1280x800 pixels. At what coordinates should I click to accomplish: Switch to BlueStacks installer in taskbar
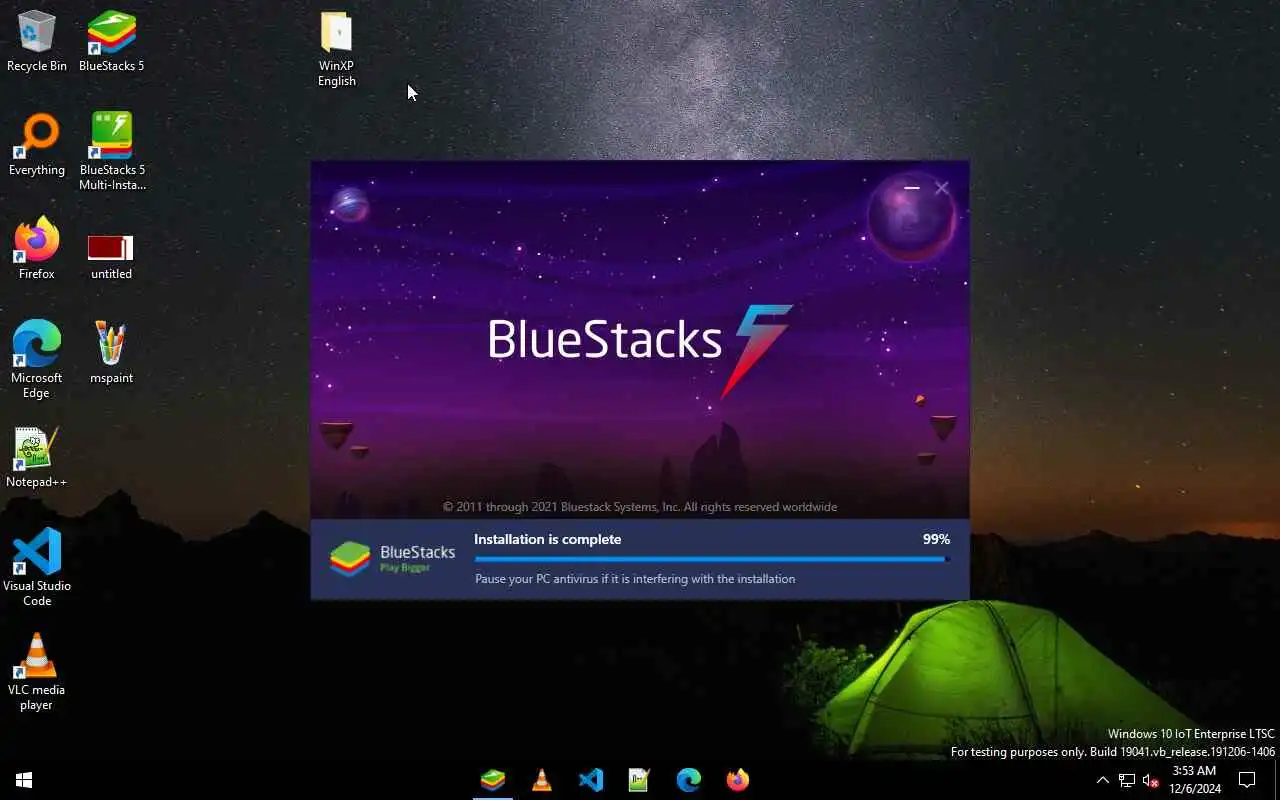coord(493,780)
